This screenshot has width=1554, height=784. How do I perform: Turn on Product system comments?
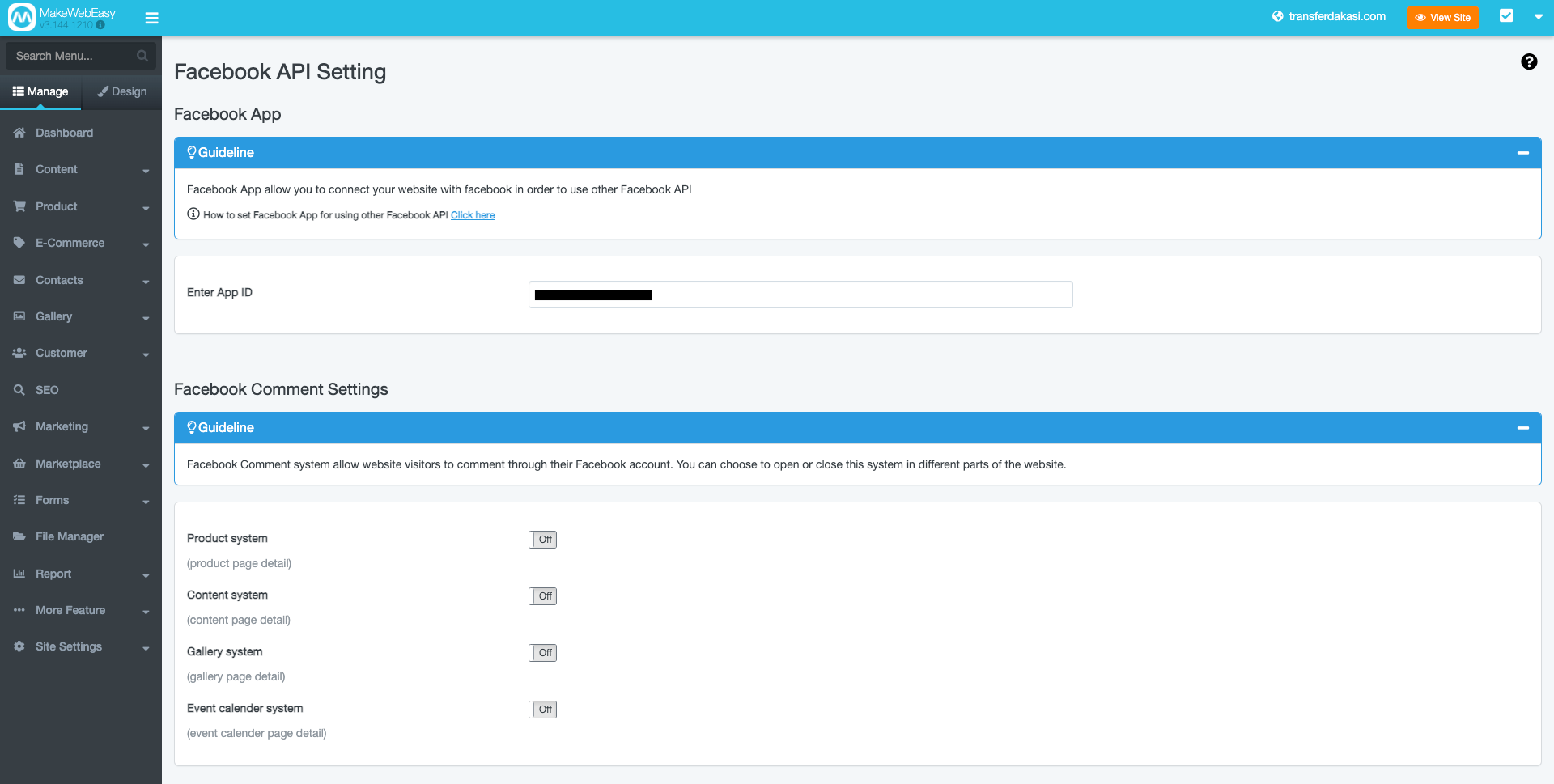[542, 539]
